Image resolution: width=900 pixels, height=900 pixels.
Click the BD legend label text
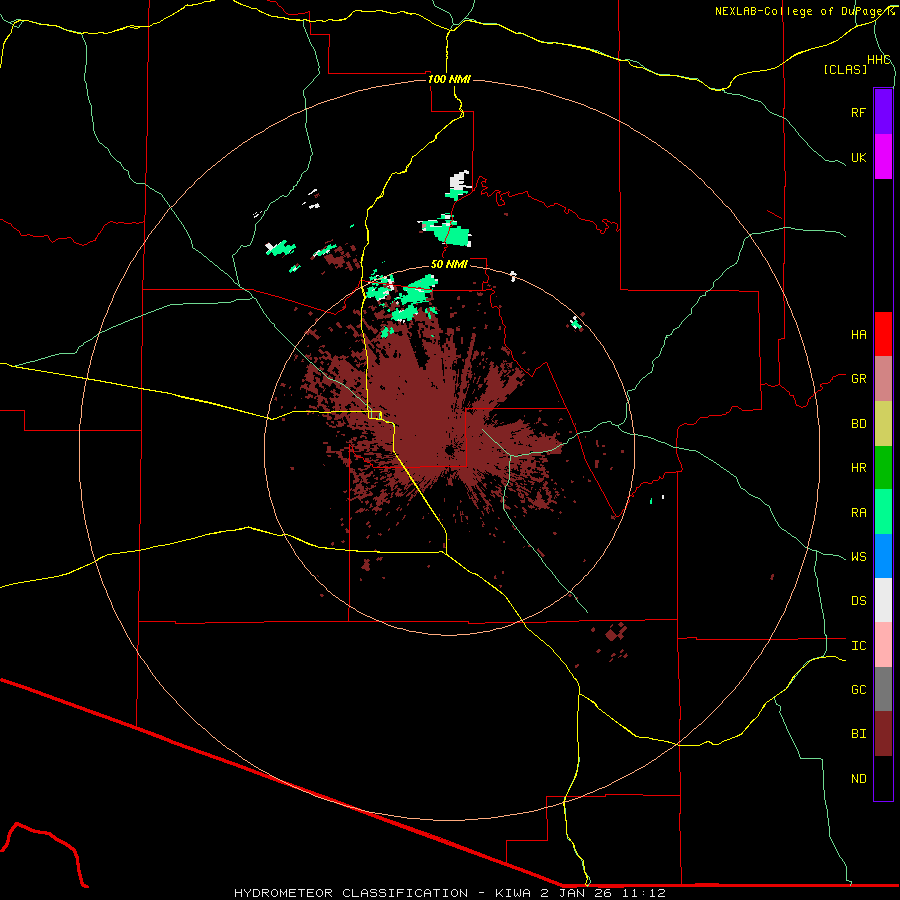tap(858, 424)
